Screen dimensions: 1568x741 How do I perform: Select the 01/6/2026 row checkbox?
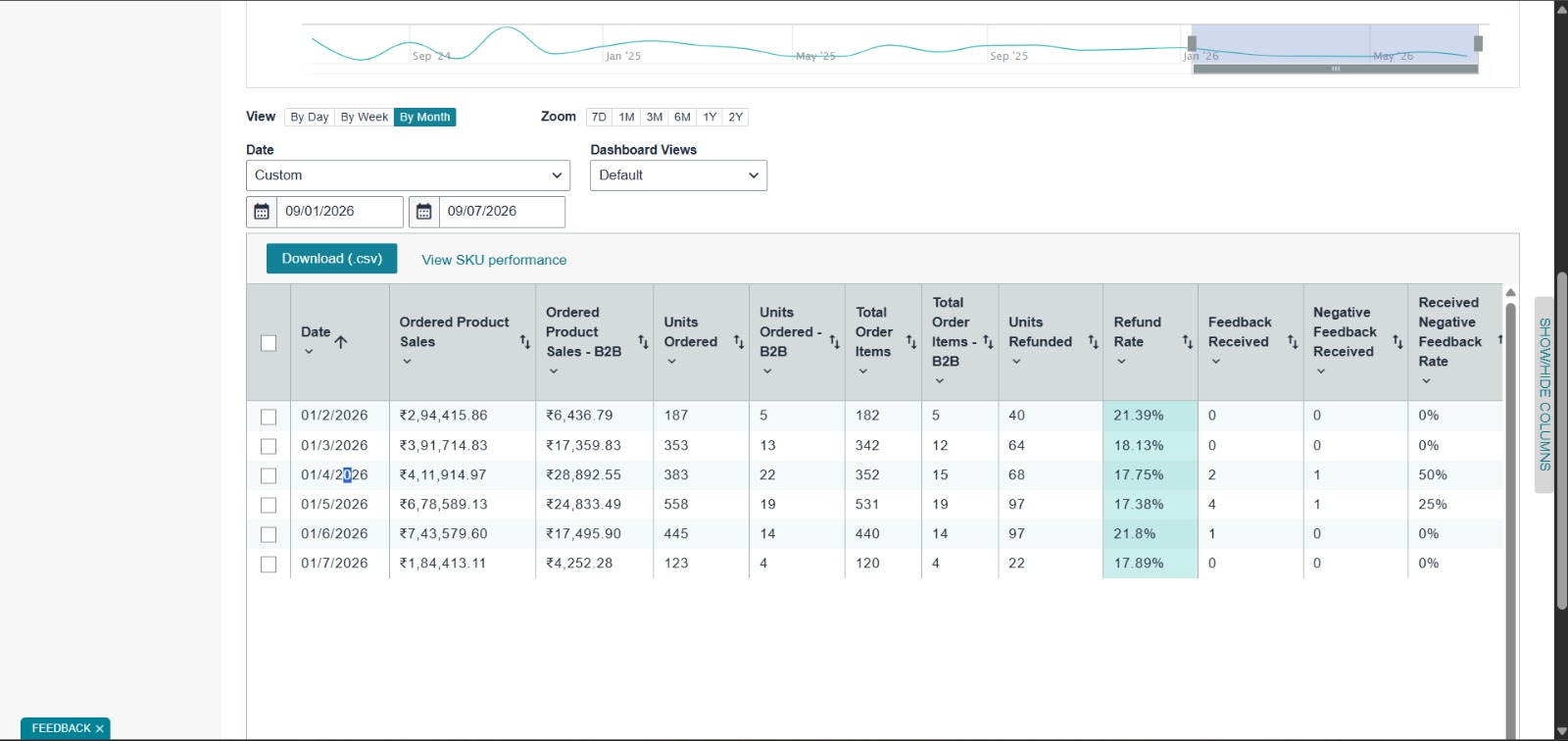click(269, 534)
